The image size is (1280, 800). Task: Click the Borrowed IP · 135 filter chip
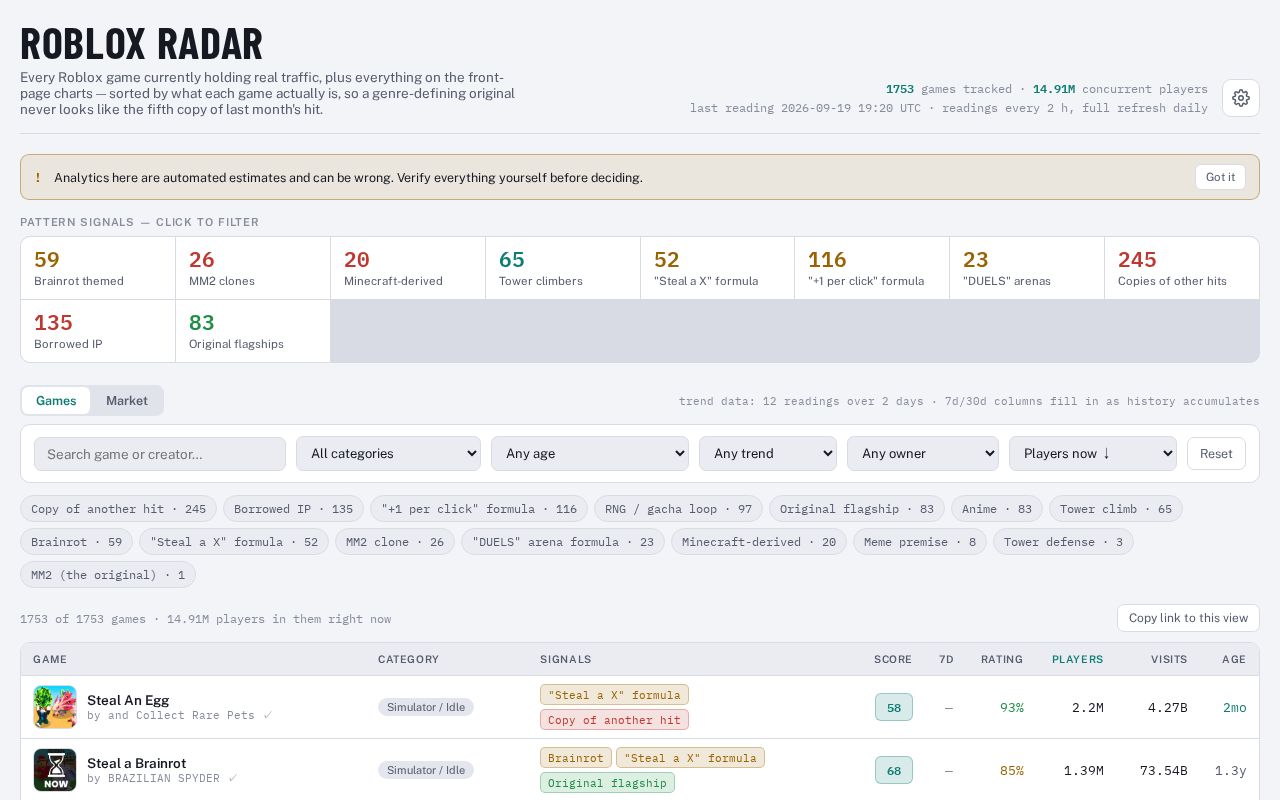pyautogui.click(x=293, y=509)
